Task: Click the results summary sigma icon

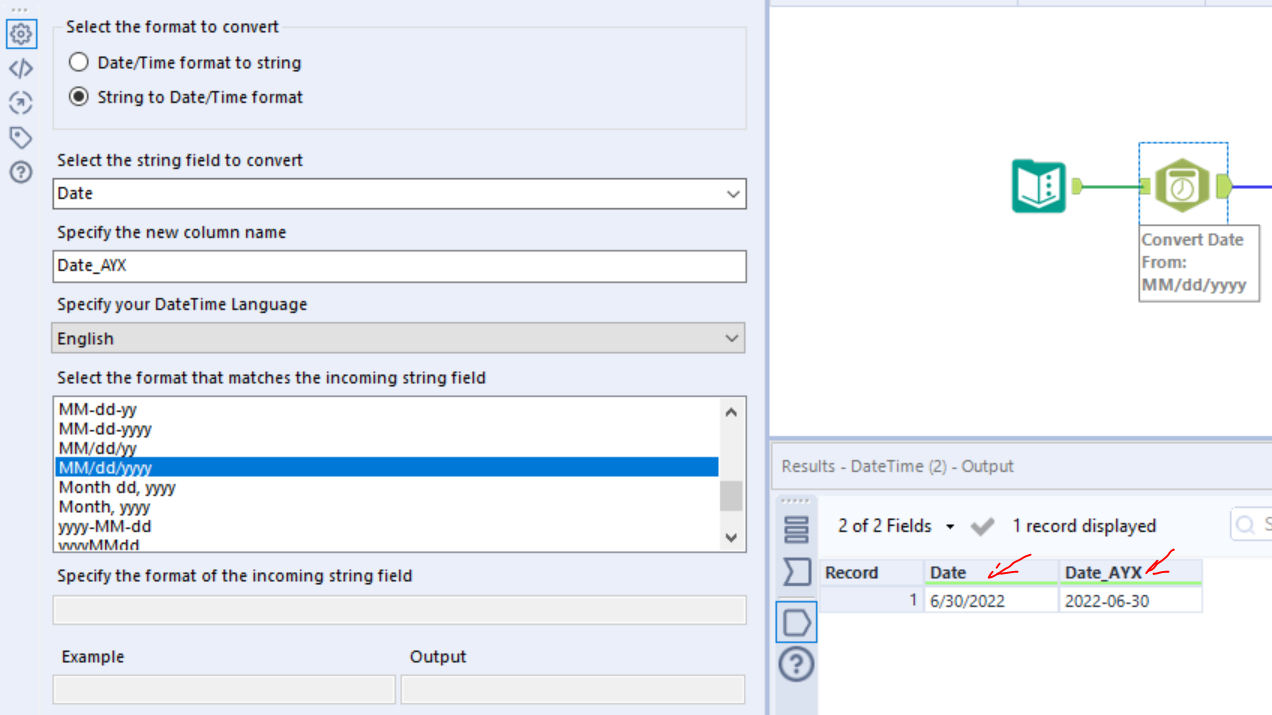Action: [x=796, y=572]
